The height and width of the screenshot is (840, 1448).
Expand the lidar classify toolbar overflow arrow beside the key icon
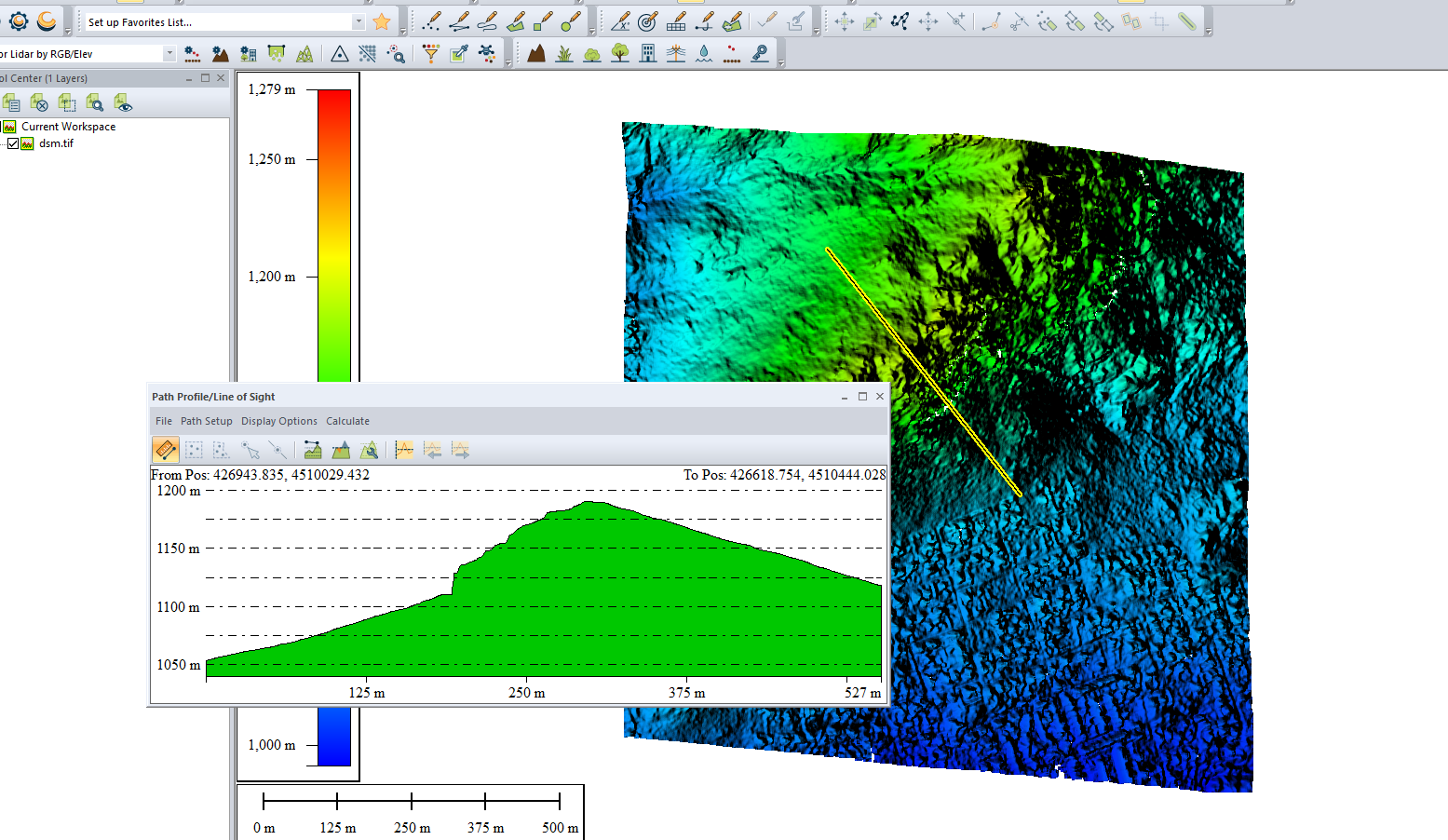click(x=781, y=64)
